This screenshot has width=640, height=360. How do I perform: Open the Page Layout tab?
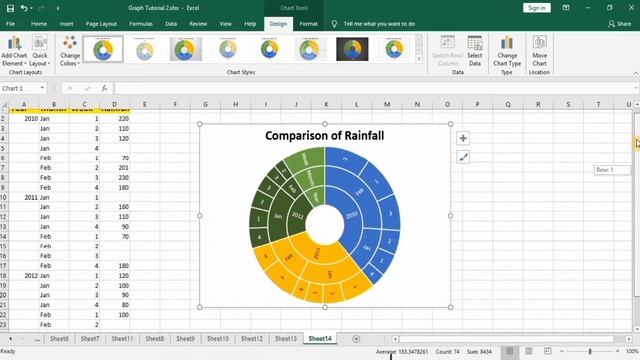pyautogui.click(x=101, y=24)
